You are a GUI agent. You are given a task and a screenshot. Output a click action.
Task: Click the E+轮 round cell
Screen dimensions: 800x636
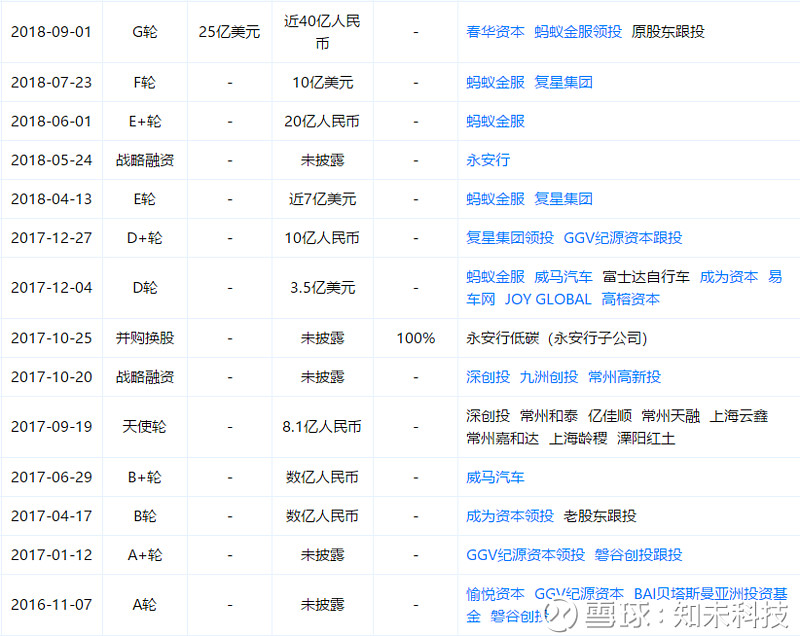tap(144, 121)
